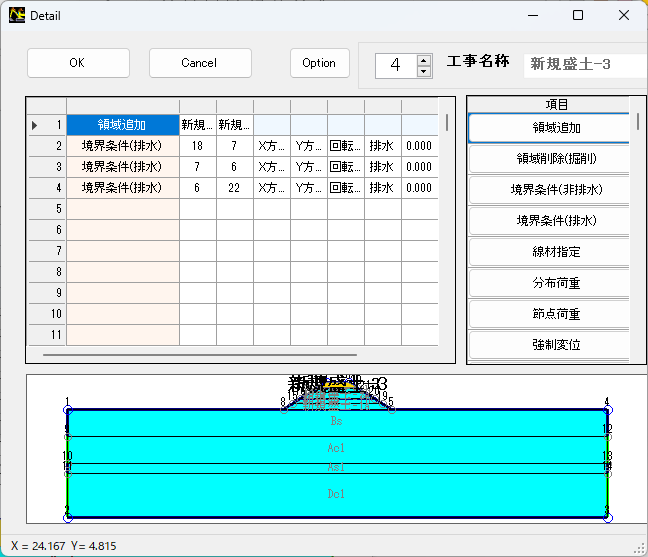This screenshot has height=557, width=648.
Task: Select the 領域削除(掘削) item
Action: pyautogui.click(x=549, y=159)
